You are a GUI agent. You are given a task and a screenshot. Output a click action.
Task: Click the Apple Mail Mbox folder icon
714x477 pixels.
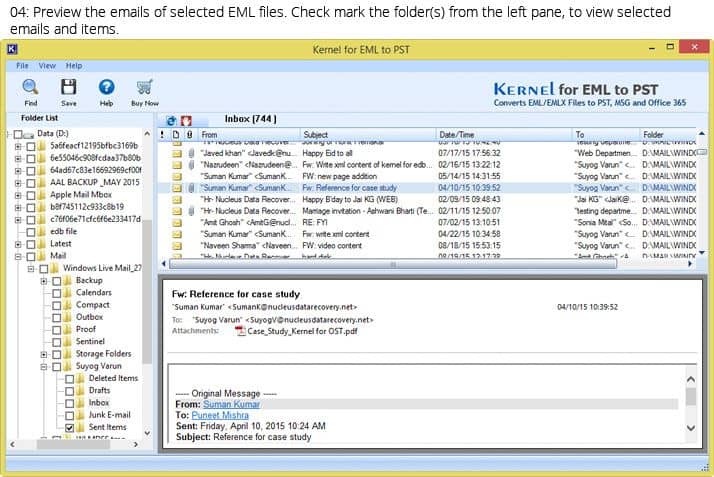(42, 195)
